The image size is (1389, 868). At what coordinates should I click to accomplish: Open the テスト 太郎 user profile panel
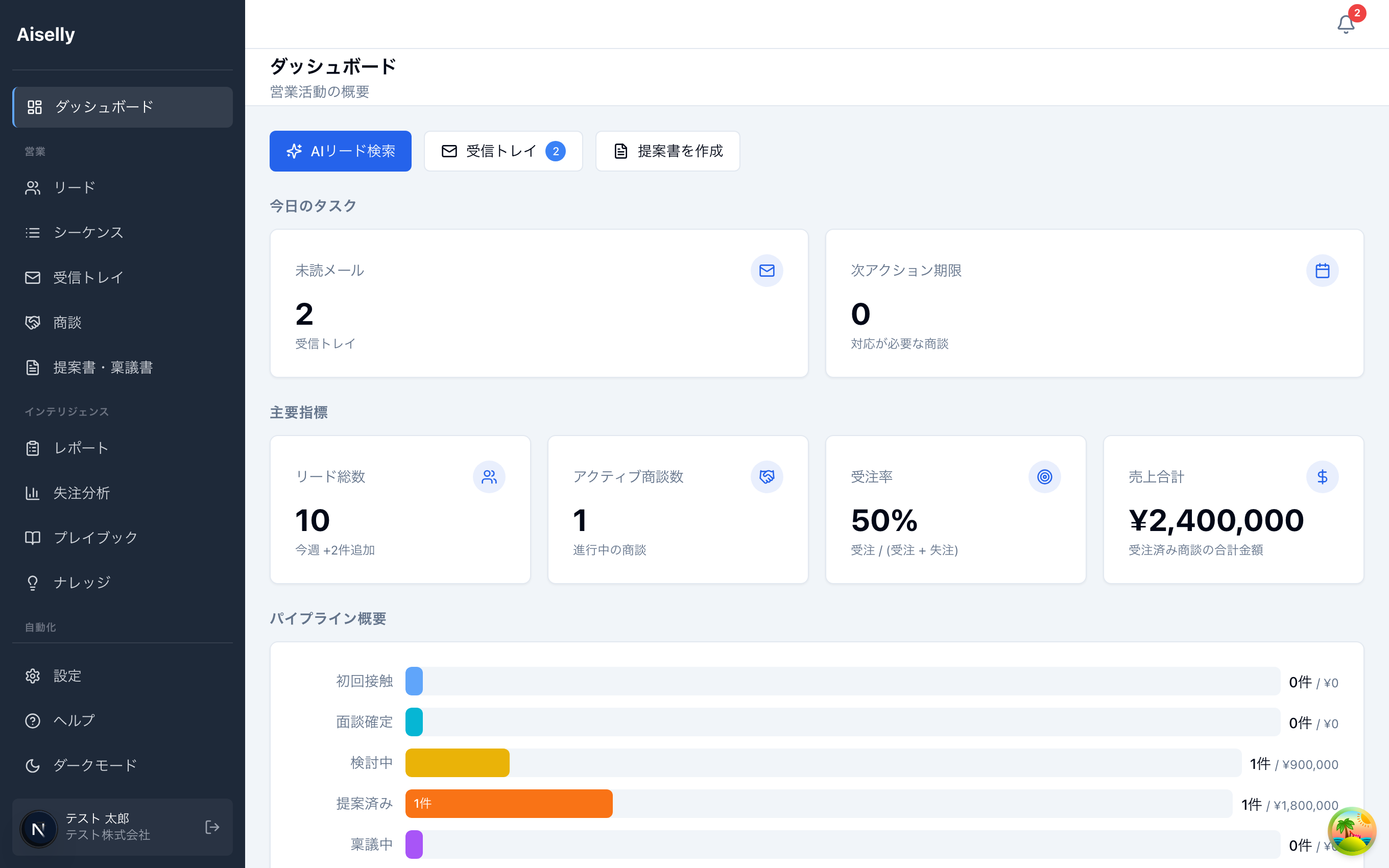coord(122,827)
